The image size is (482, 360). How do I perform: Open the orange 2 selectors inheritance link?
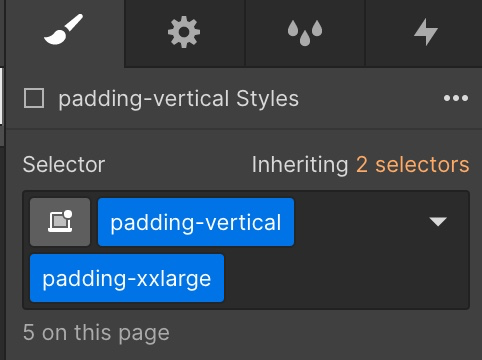[413, 165]
